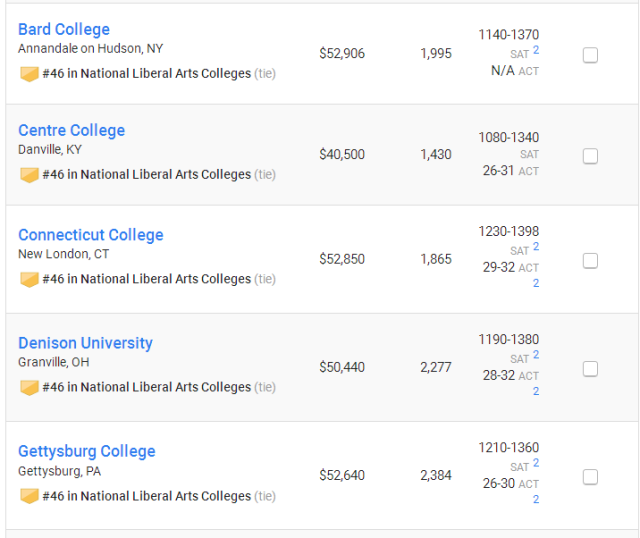
Task: Click the ranking badge icon for Gettysburg College
Action: pyautogui.click(x=29, y=496)
